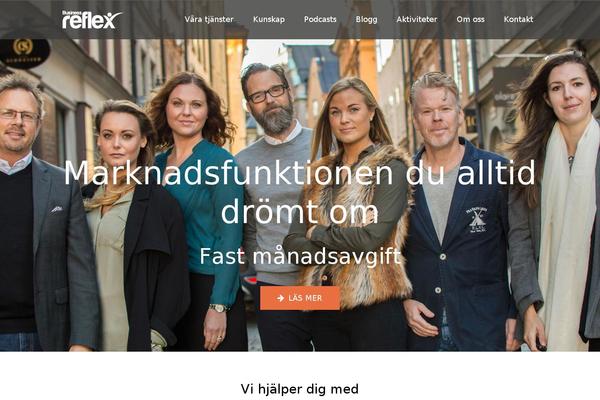This screenshot has width=600, height=400.
Task: Click the round CS shop sign
Action: pyautogui.click(x=23, y=52)
